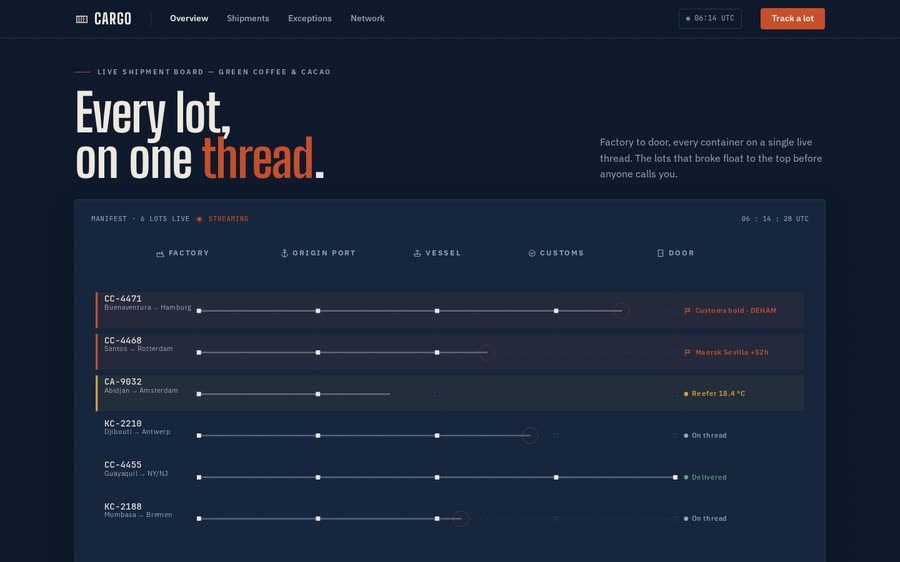The height and width of the screenshot is (562, 900).
Task: Click the Reefer 18.4 °C amber dot
Action: coord(686,394)
